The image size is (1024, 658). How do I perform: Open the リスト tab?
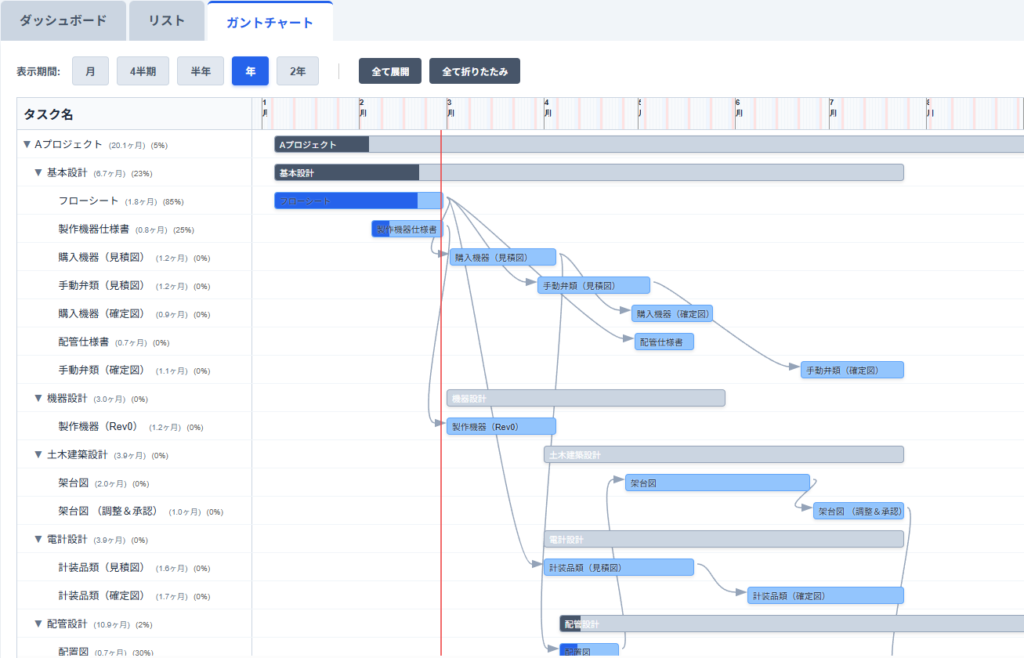click(x=166, y=21)
